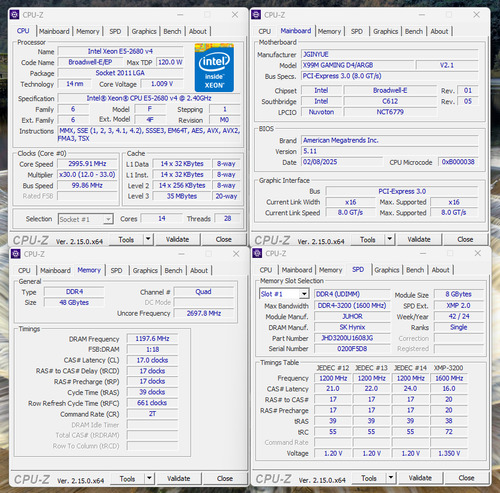Click the CPU-Z app icon in the CPU window title bar
This screenshot has width=500, height=493.
[x=14, y=15]
